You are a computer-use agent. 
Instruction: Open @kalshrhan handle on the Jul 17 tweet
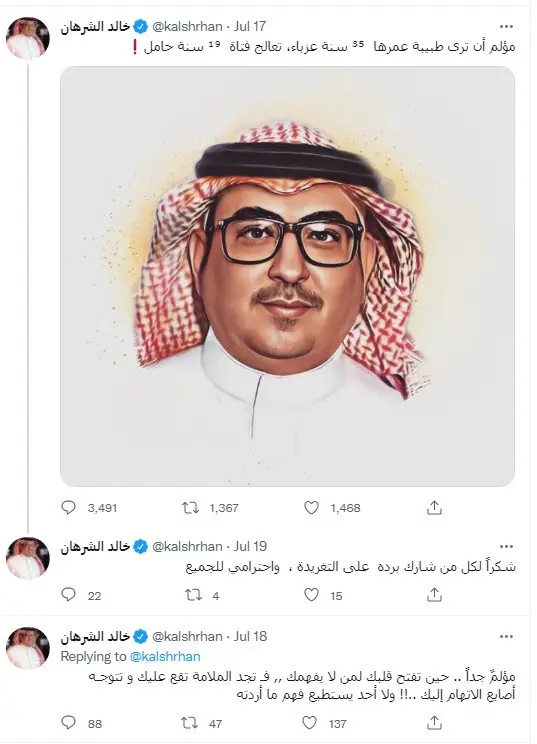(187, 27)
